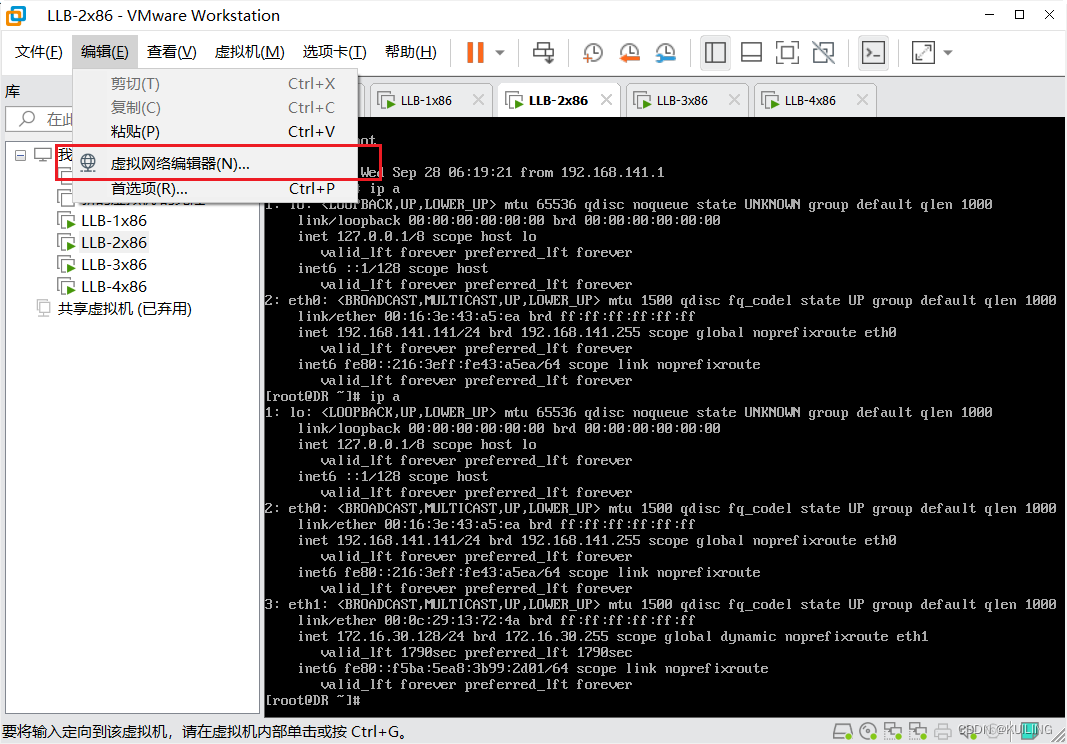Image resolution: width=1067 pixels, height=744 pixels.
Task: Click the tab icon on LLB-4x86 tab
Action: click(770, 101)
